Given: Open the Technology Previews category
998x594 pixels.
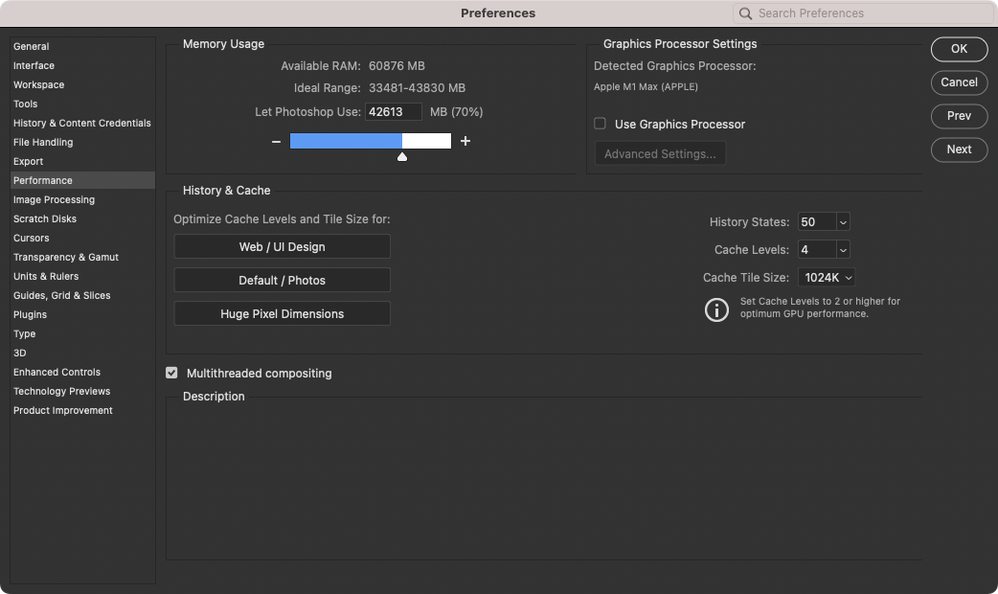Looking at the screenshot, I should tap(62, 391).
